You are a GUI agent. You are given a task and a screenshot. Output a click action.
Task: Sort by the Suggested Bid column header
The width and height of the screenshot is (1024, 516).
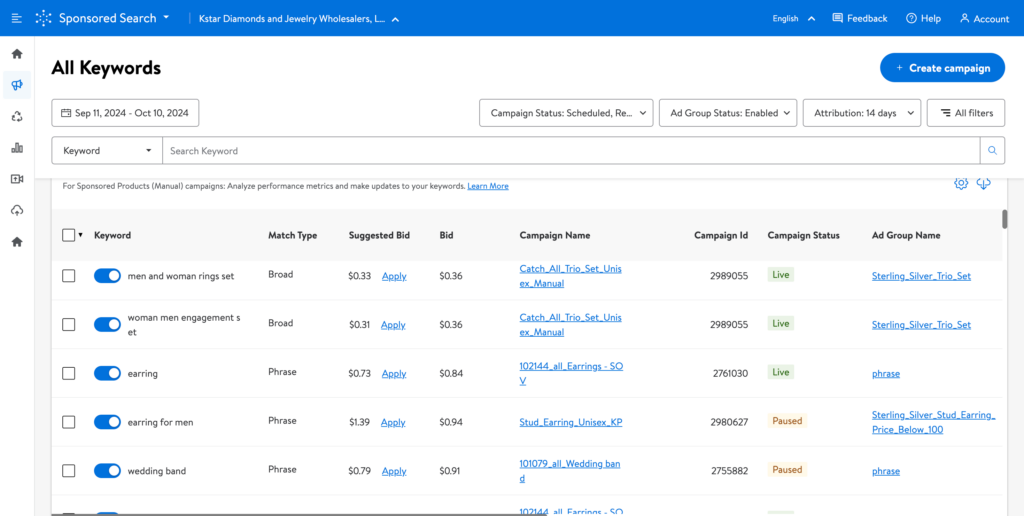[379, 236]
